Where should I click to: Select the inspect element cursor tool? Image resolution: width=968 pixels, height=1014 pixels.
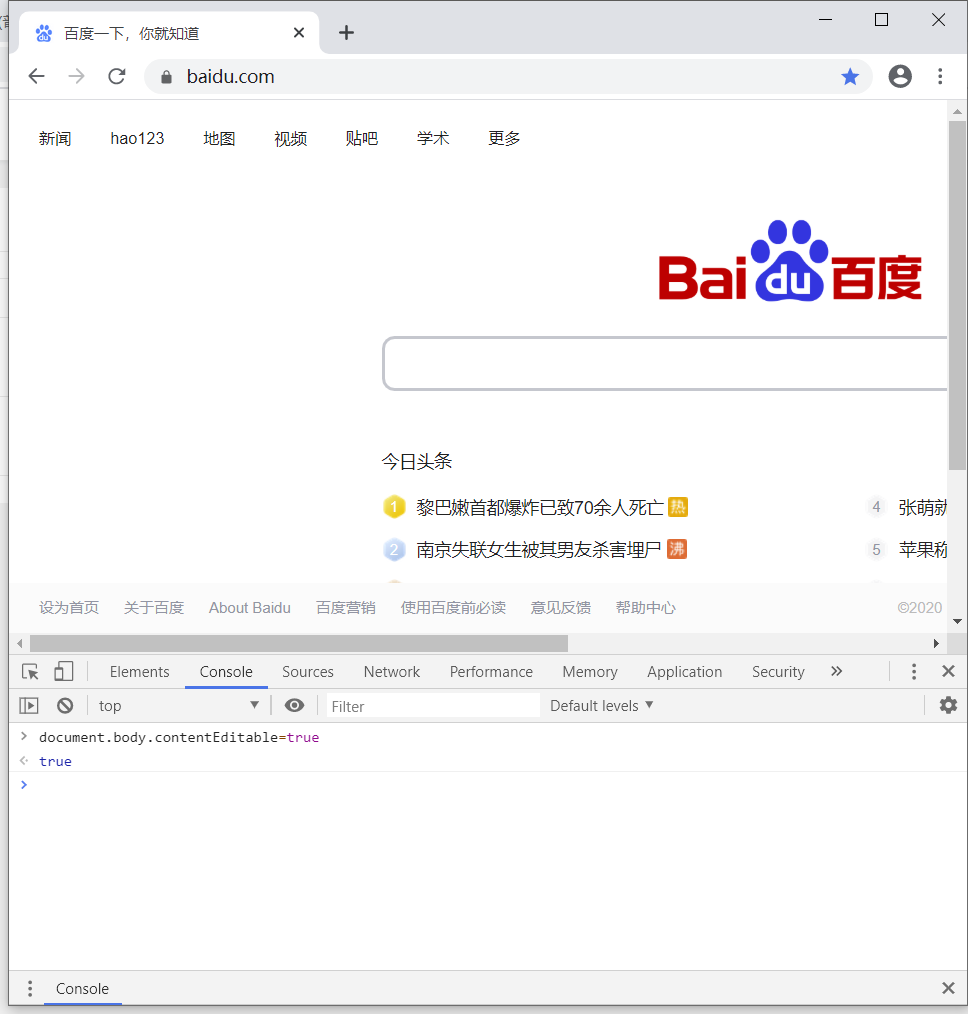(28, 671)
